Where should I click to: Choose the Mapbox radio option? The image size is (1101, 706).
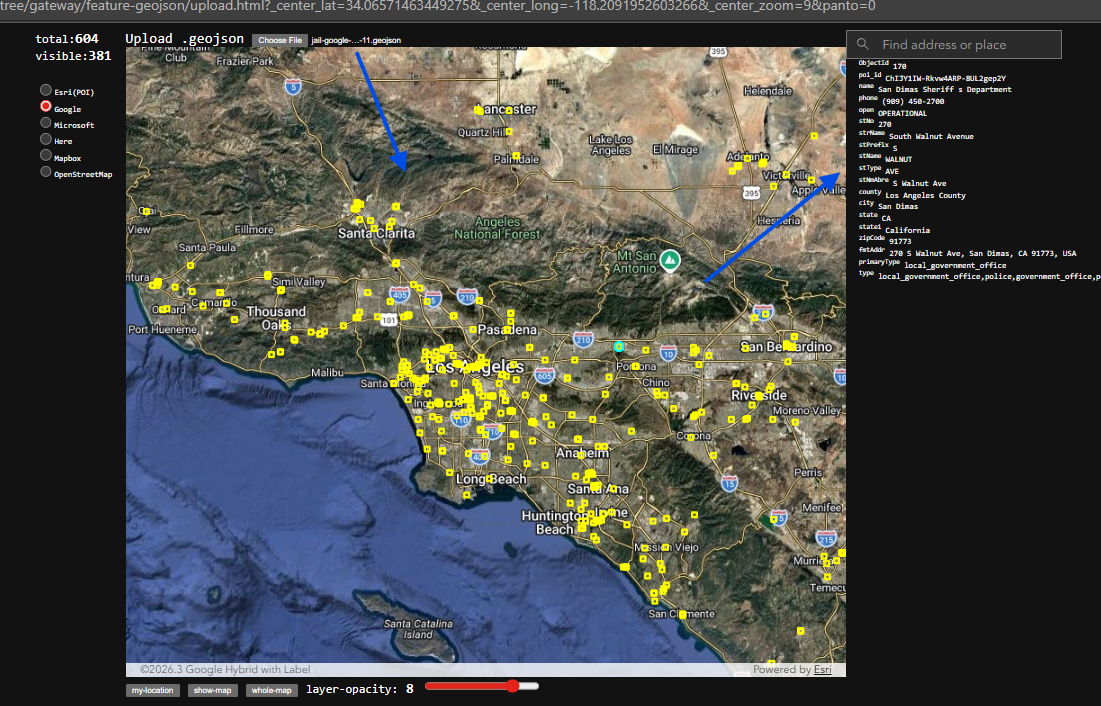click(46, 156)
